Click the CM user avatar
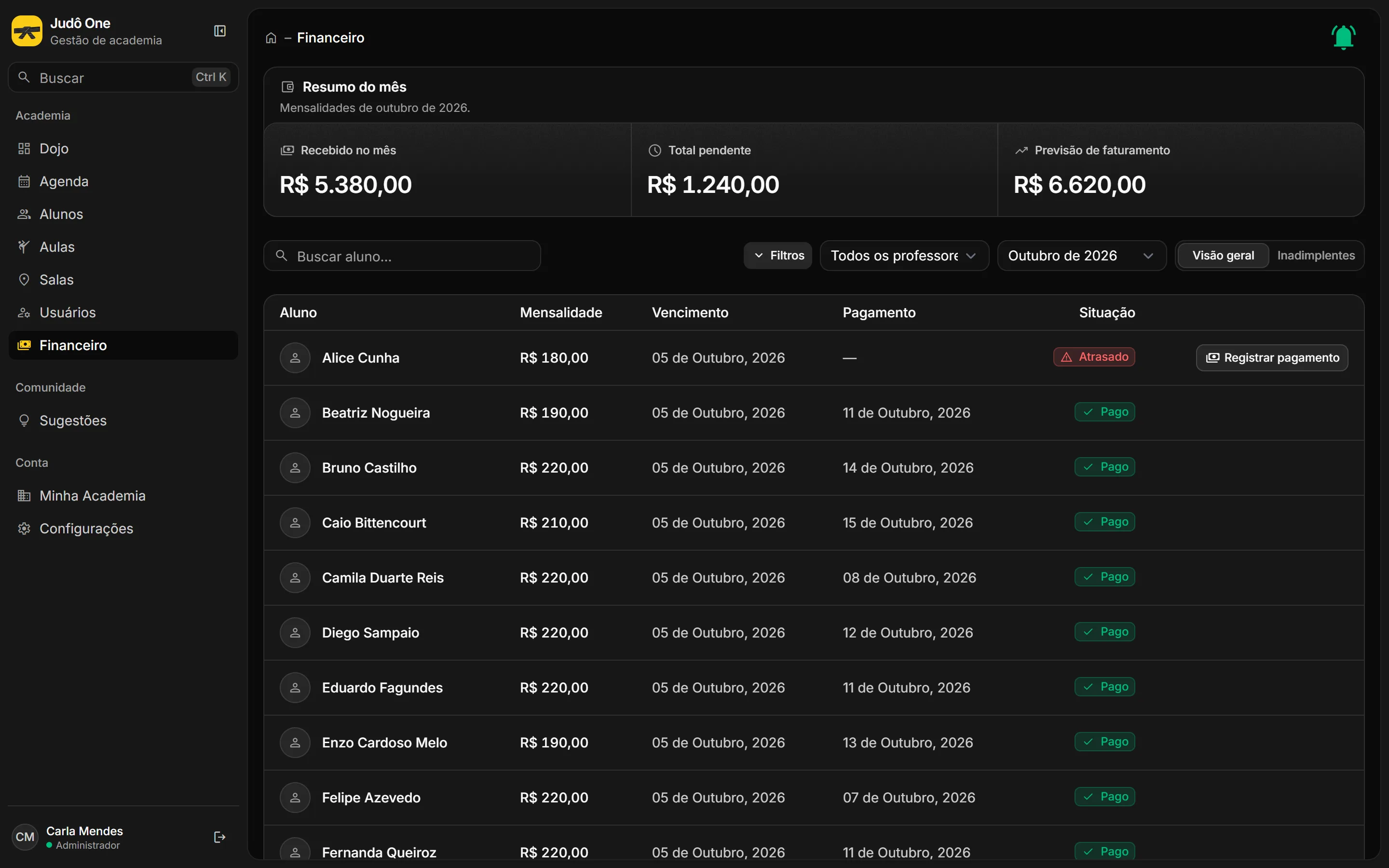 tap(25, 837)
